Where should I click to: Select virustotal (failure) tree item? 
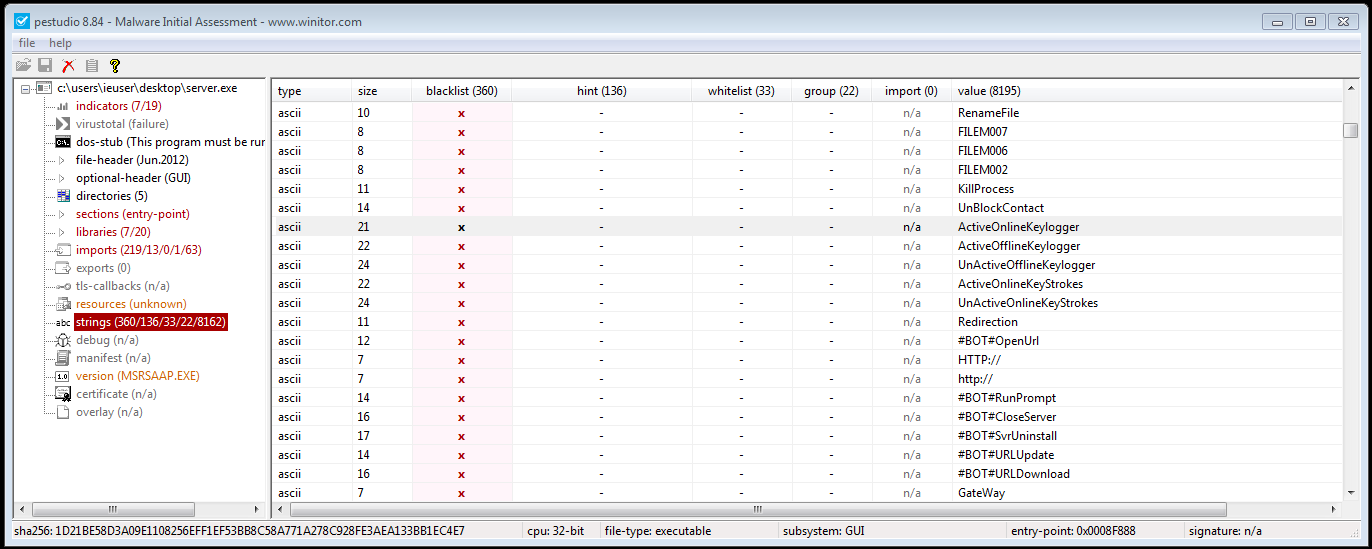[122, 124]
